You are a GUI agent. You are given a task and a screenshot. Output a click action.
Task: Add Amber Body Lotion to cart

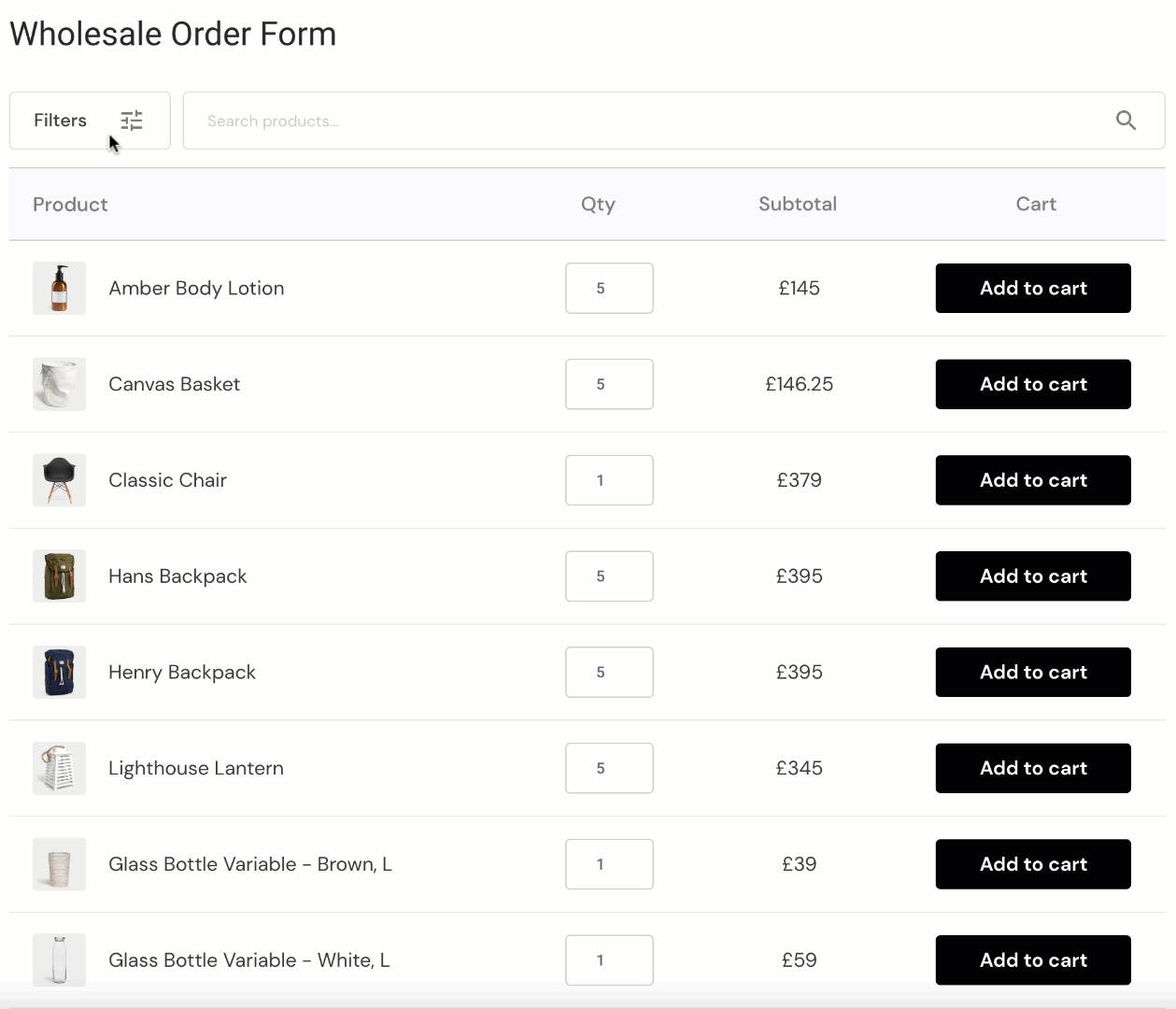point(1032,288)
